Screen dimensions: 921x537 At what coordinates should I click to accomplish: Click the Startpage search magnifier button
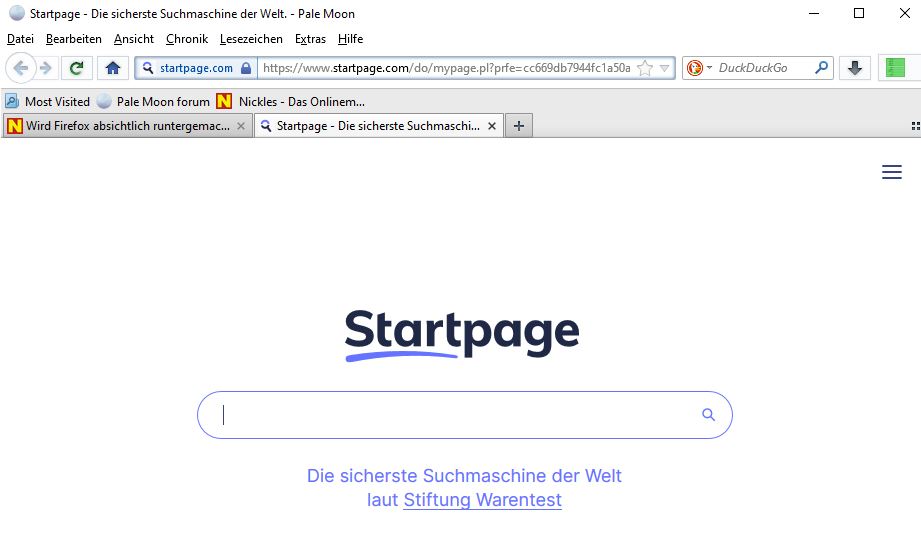708,415
